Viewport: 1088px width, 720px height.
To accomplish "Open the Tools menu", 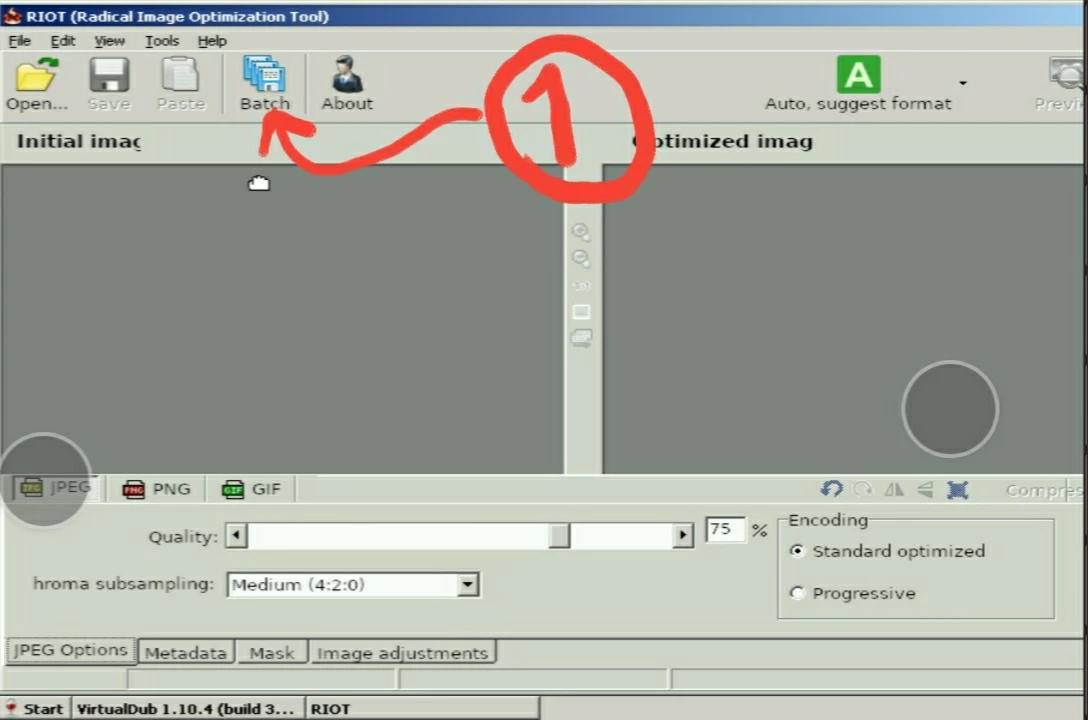I will tap(162, 41).
